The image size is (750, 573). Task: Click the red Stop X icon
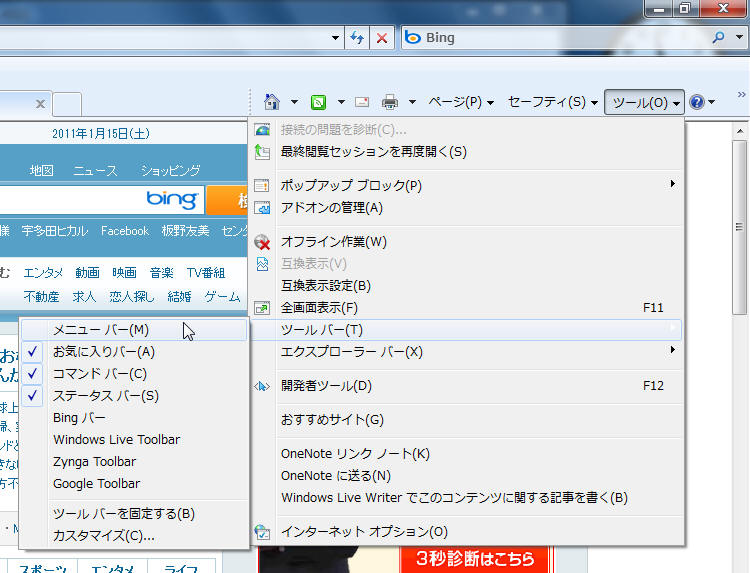click(x=382, y=37)
